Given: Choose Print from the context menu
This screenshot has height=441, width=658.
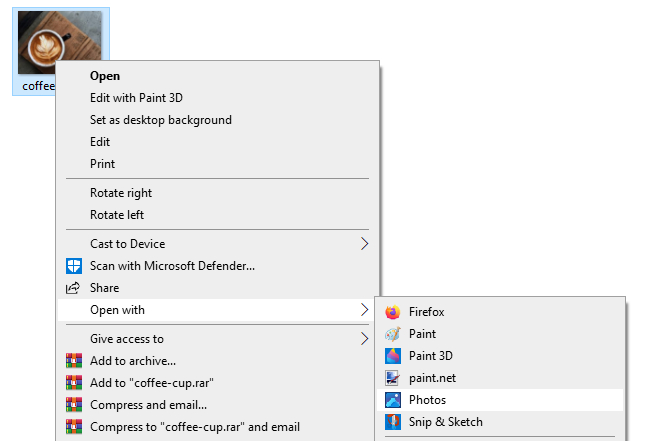Looking at the screenshot, I should 217,164.
